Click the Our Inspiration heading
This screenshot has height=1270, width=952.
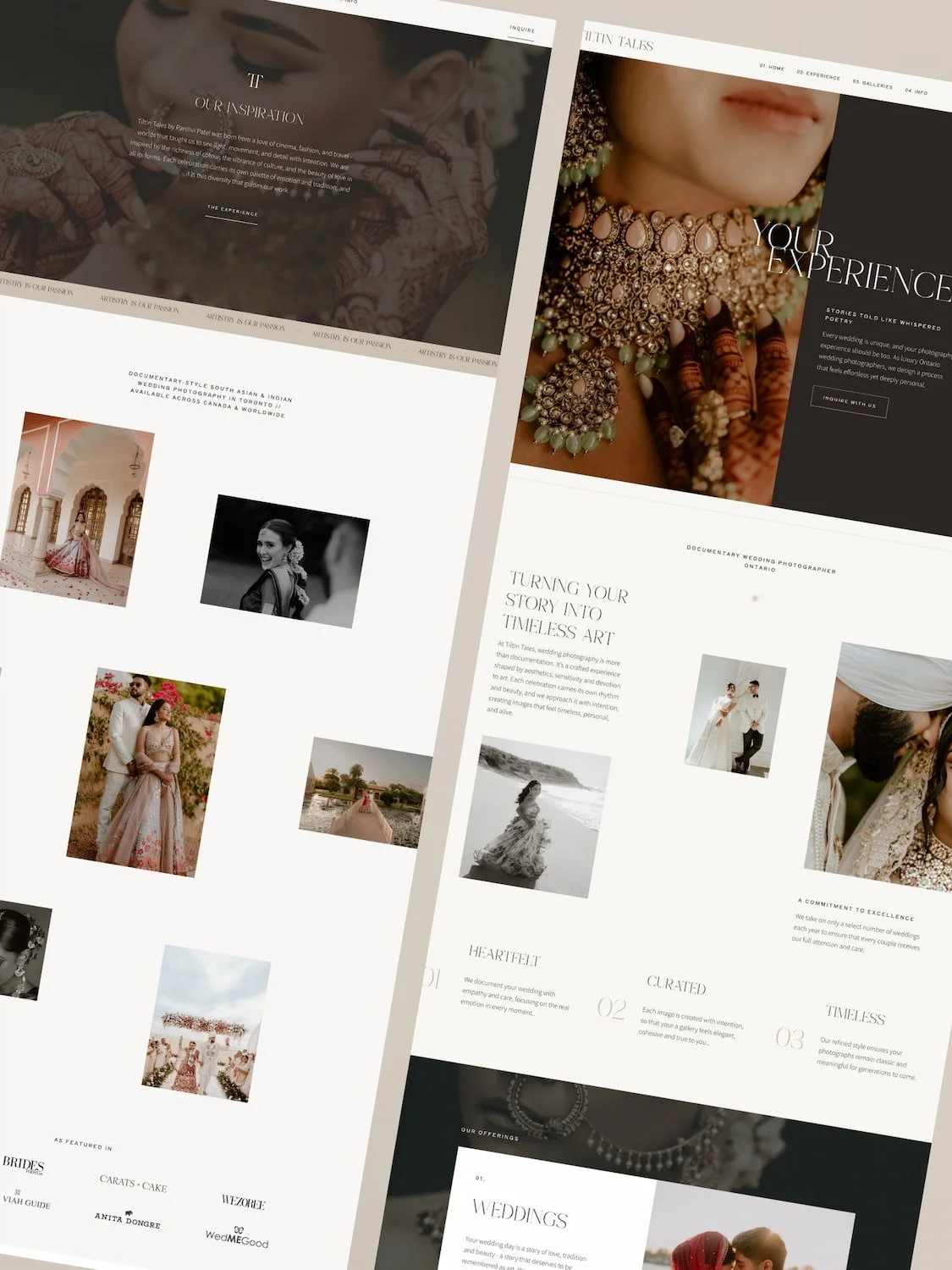click(249, 111)
